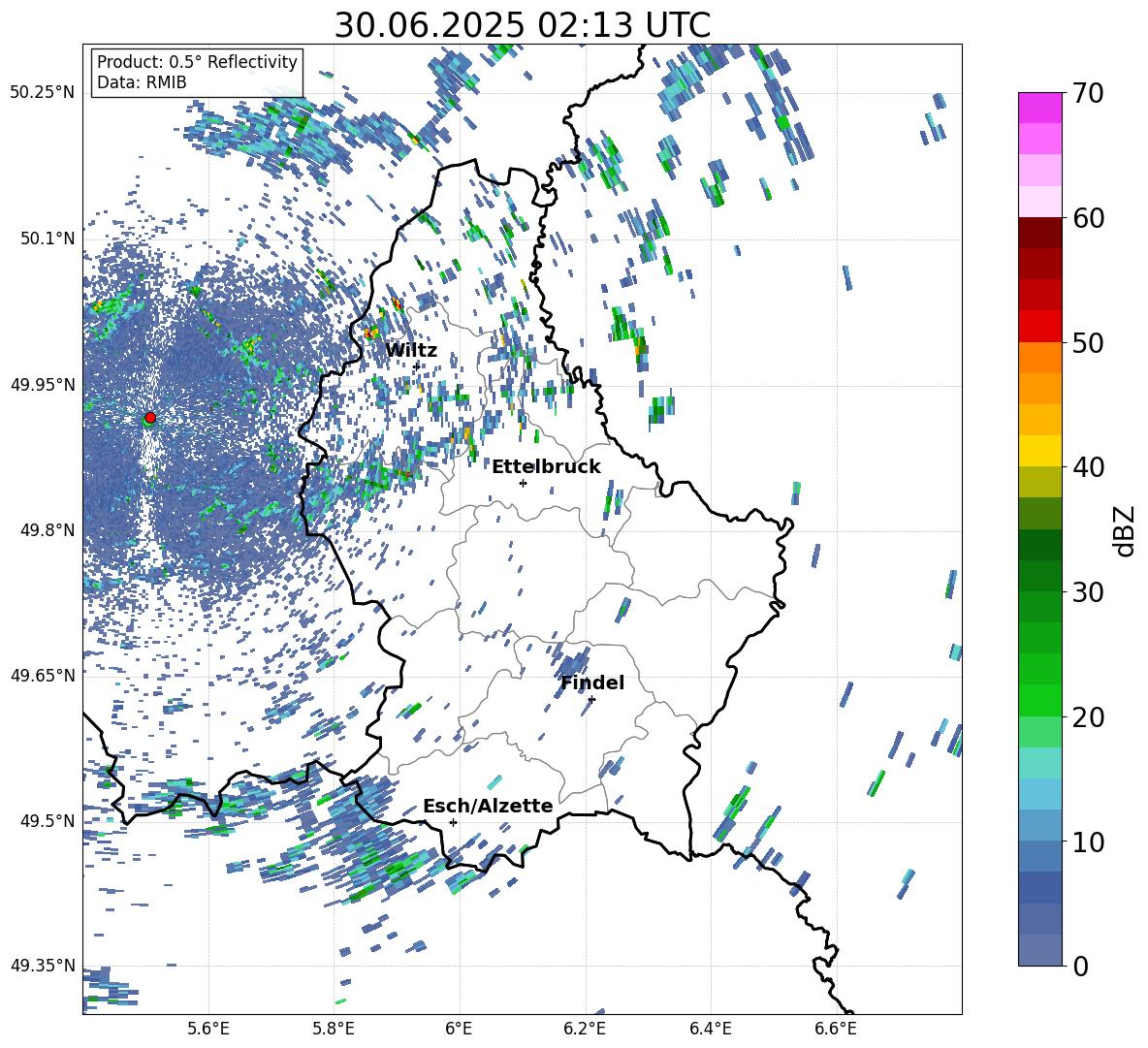Select the Wiltz city label
Viewport: 1148px width, 1048px height.
[411, 350]
